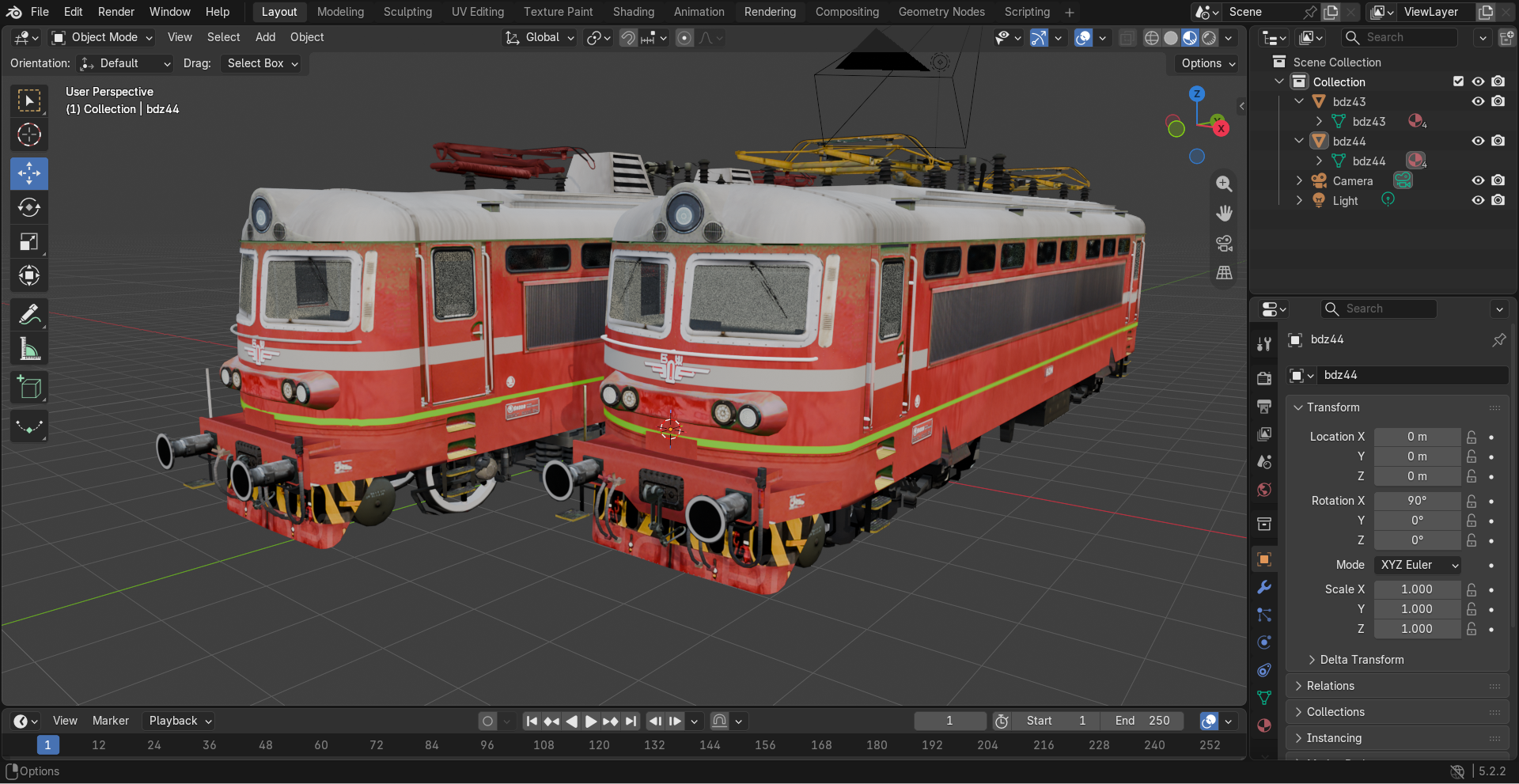Select the Cursor tool in toolbar

pyautogui.click(x=29, y=134)
